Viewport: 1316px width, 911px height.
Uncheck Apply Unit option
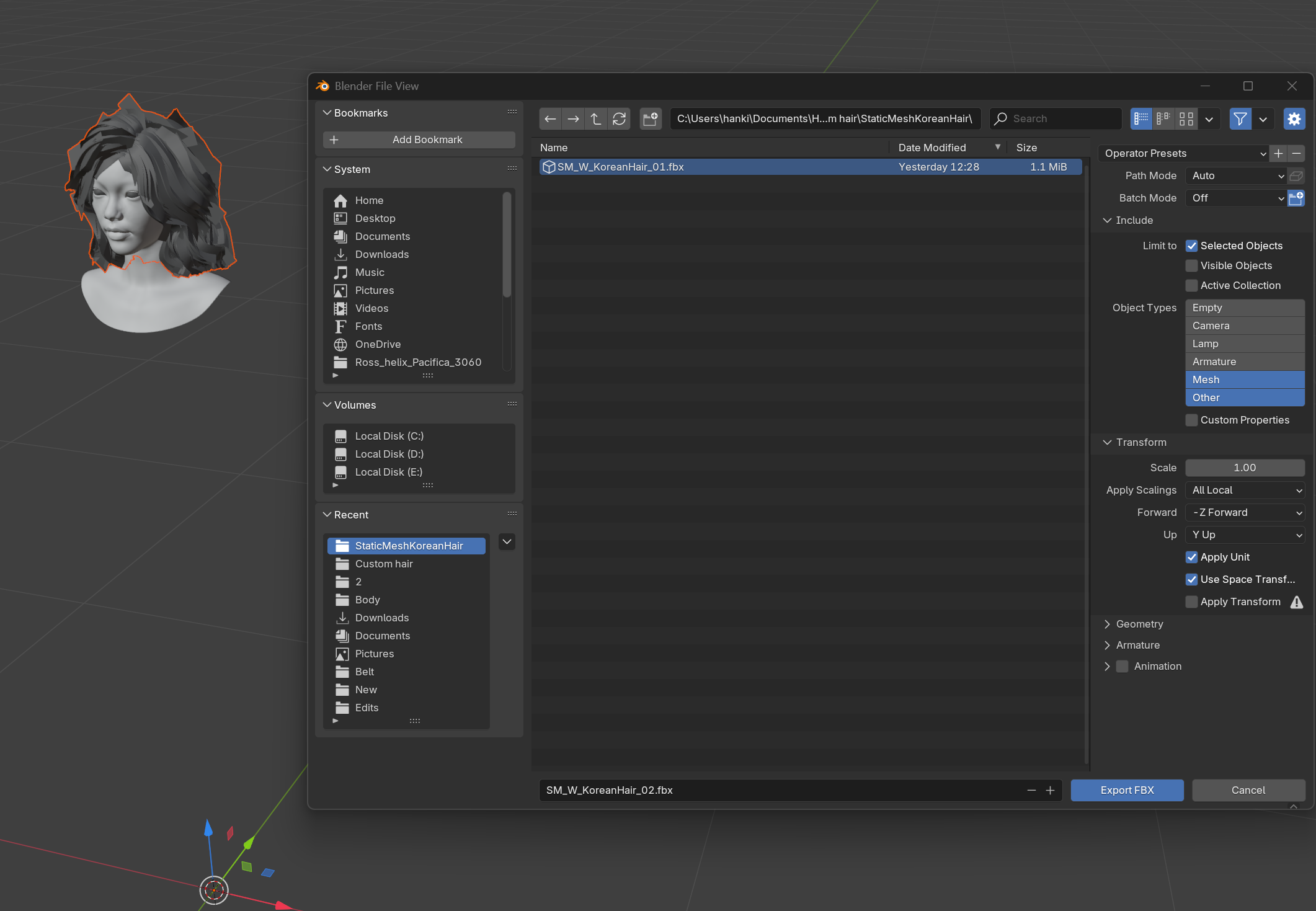pyautogui.click(x=1191, y=557)
